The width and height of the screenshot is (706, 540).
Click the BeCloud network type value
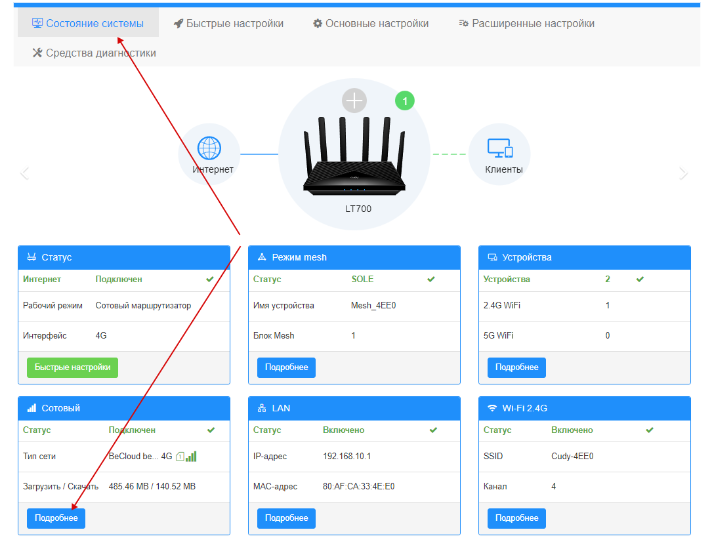click(140, 456)
